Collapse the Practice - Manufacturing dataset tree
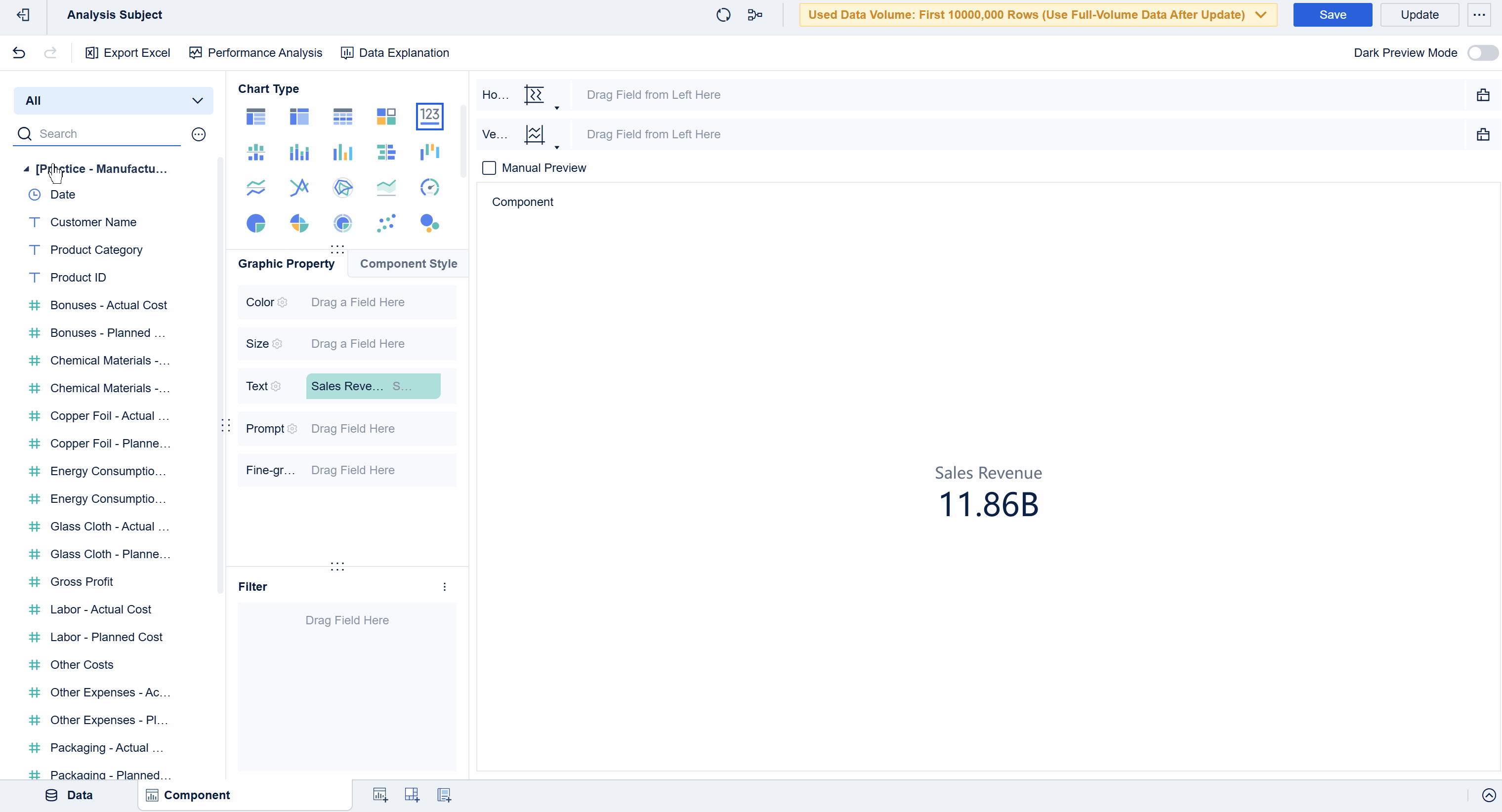The width and height of the screenshot is (1502, 812). point(27,168)
